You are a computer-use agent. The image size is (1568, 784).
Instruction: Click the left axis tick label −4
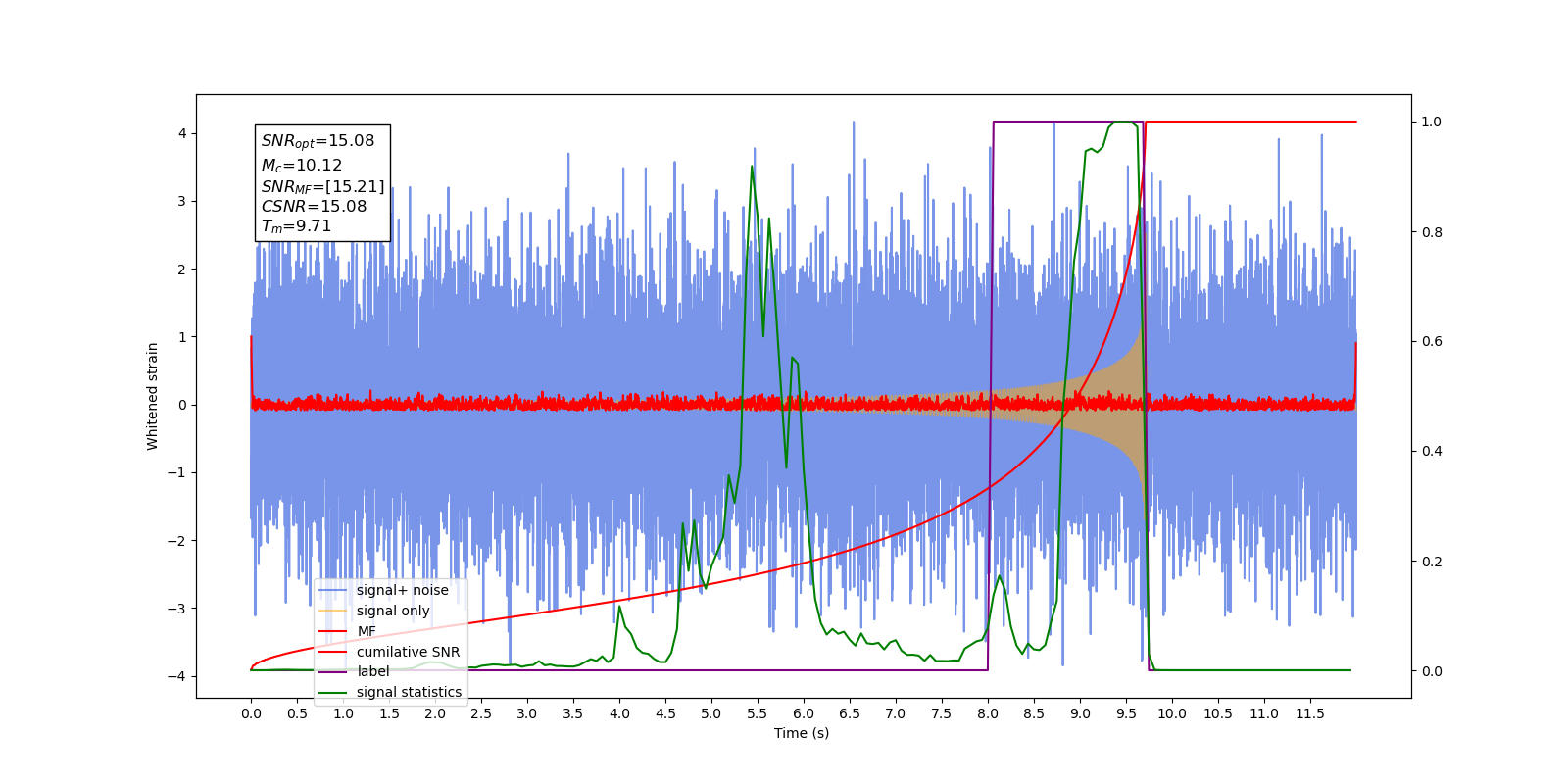[x=178, y=676]
